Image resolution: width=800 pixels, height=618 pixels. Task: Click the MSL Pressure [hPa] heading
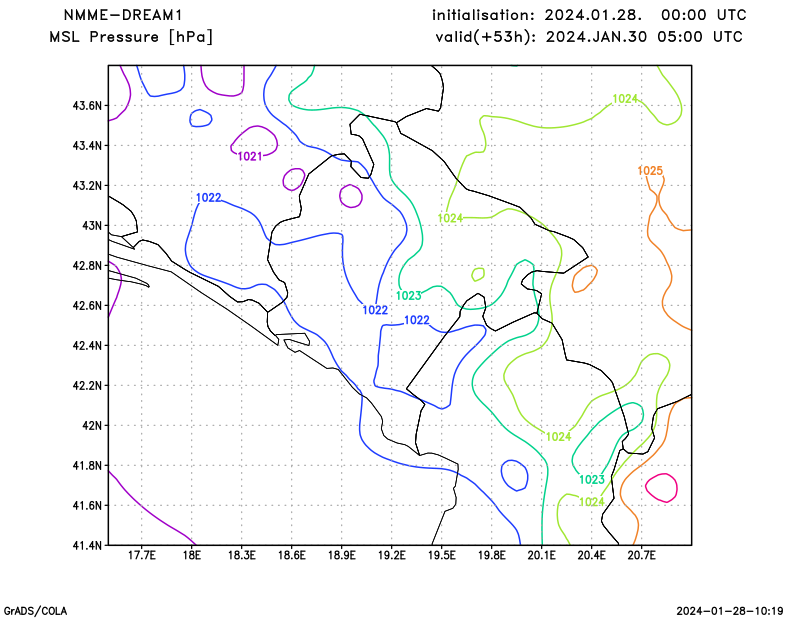pyautogui.click(x=131, y=37)
